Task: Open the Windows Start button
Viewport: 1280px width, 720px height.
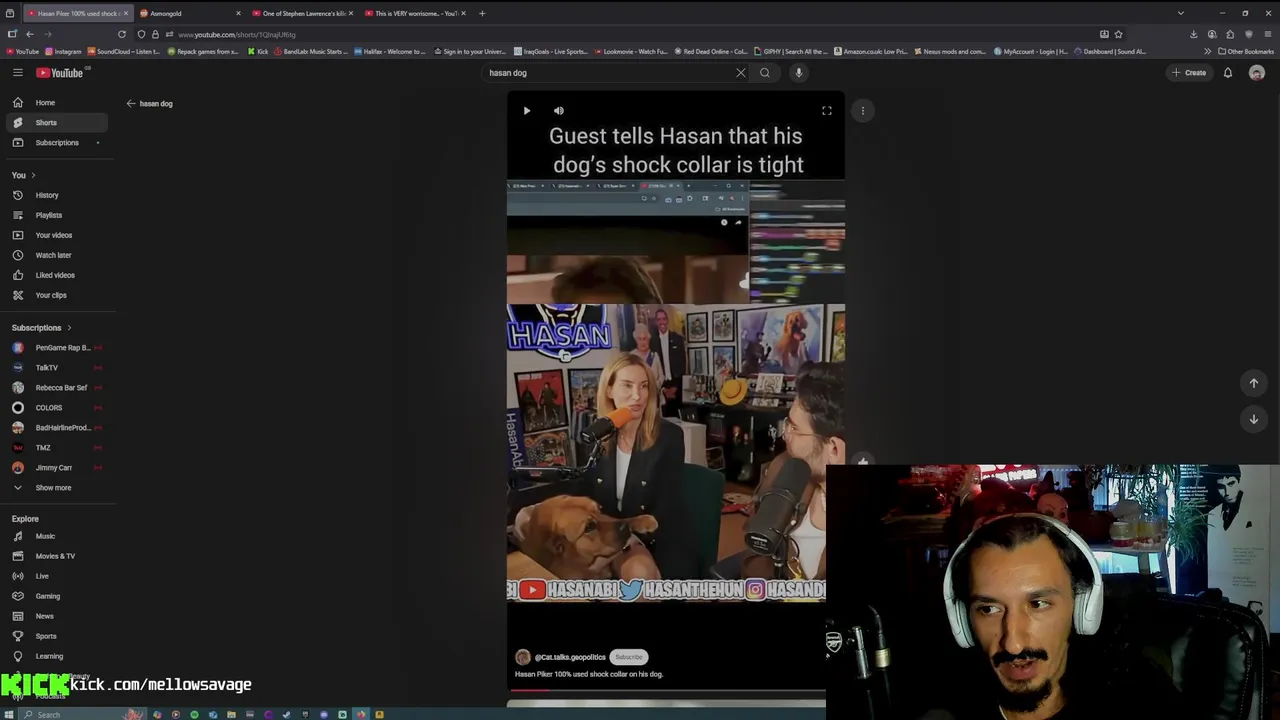Action: (x=10, y=714)
